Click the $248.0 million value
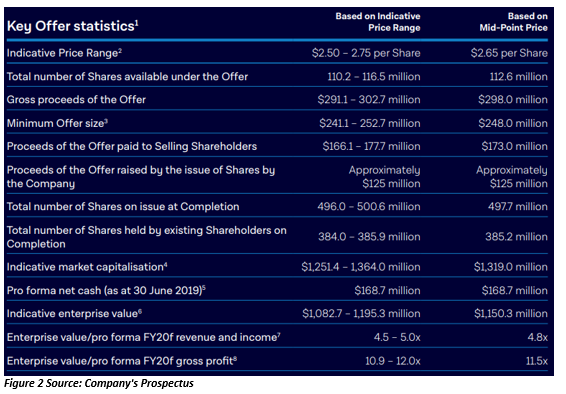This screenshot has height=394, width=566. point(513,123)
